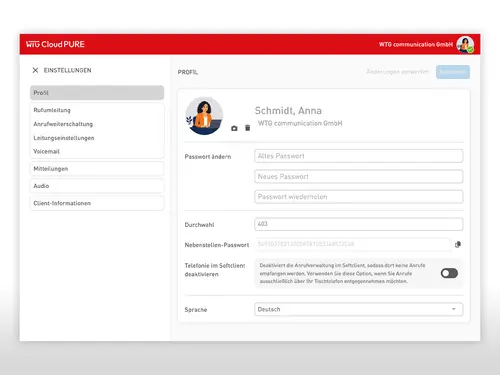Image resolution: width=500 pixels, height=375 pixels.
Task: Open the Rufumleitung settings
Action: click(x=97, y=110)
